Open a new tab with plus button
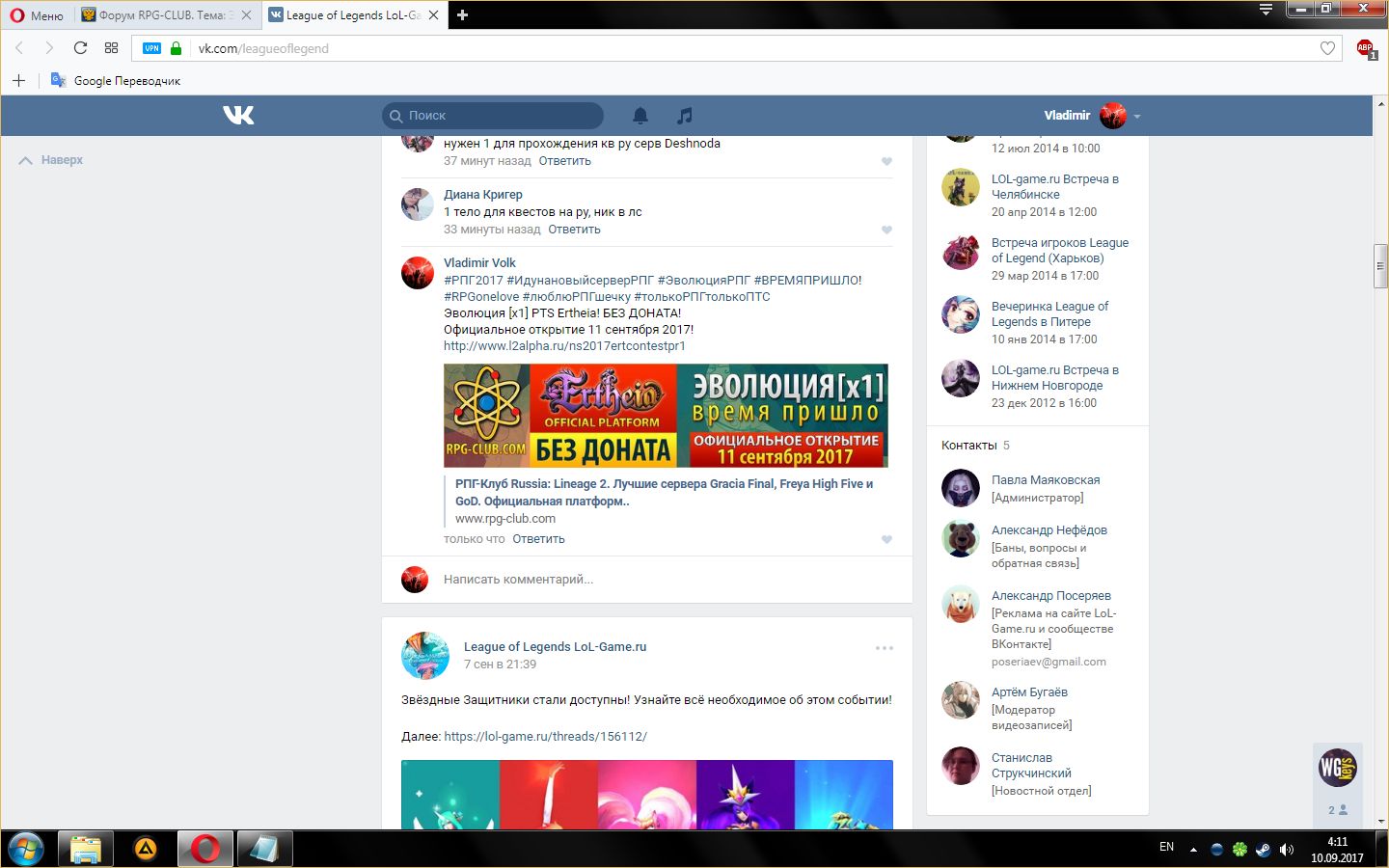The height and width of the screenshot is (868, 1389). (x=462, y=14)
